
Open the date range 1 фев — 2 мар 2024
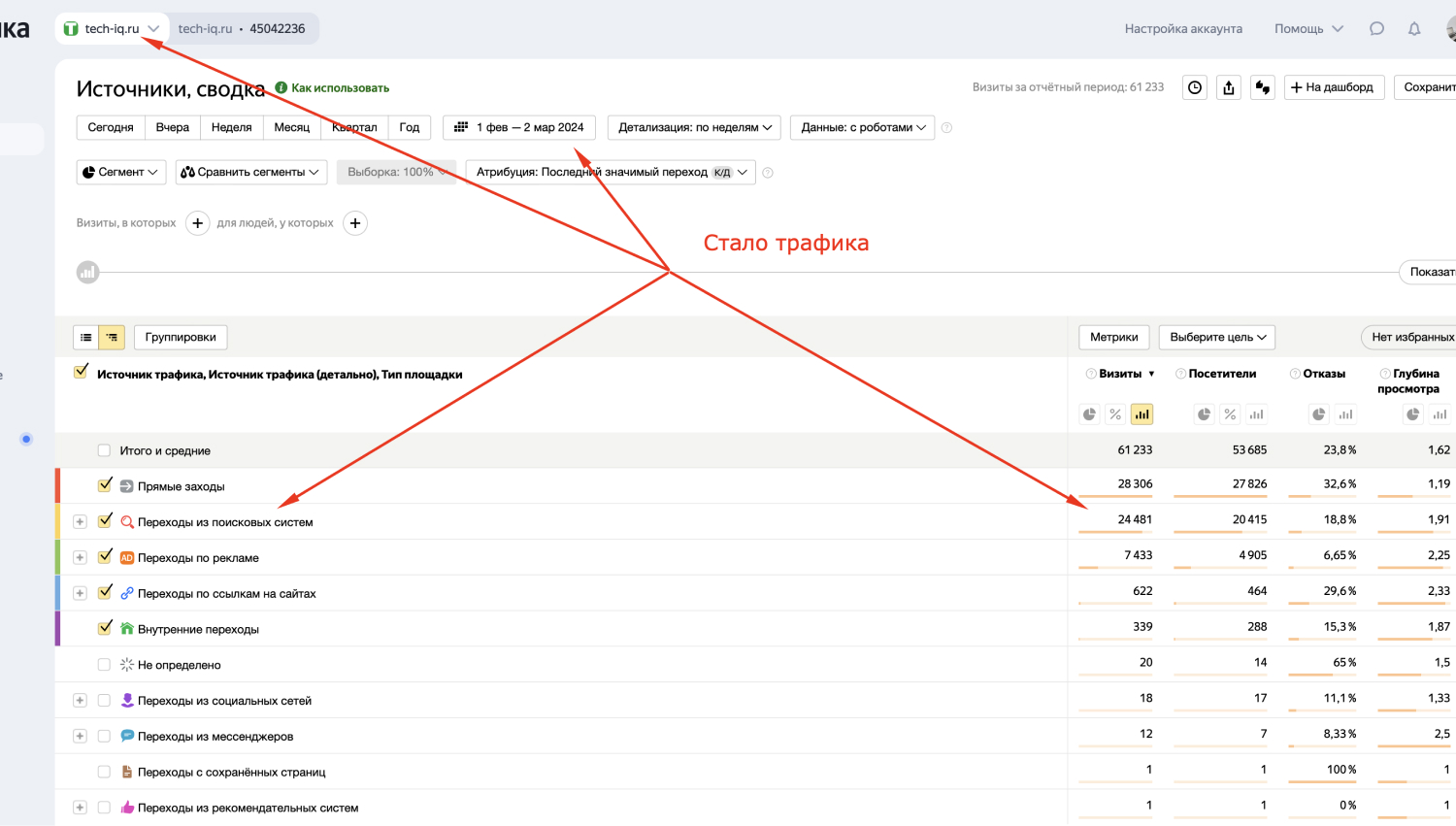[x=519, y=127]
